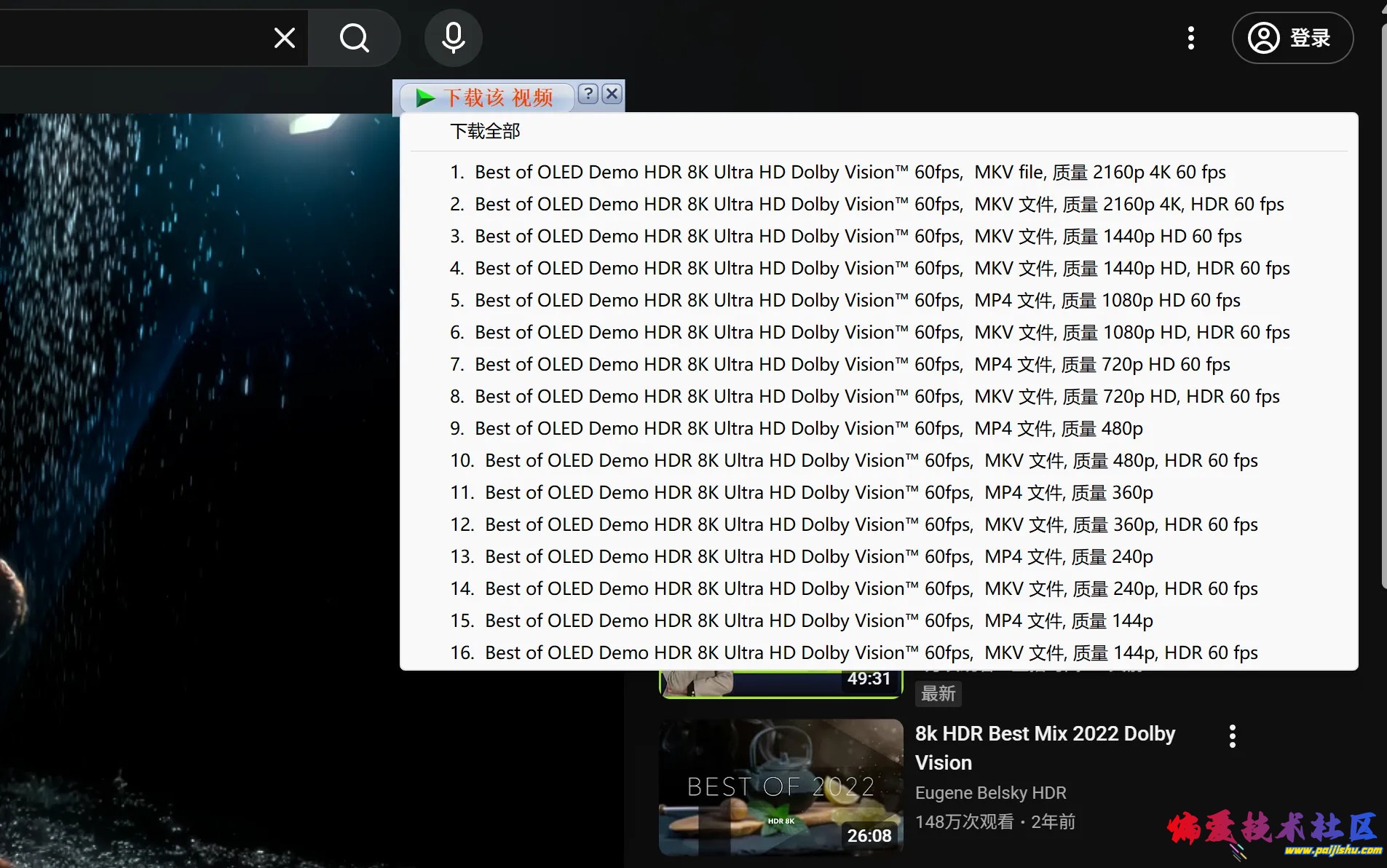The width and height of the screenshot is (1387, 868).
Task: Choose item 7, MP4 720p HD 60 fps
Action: (839, 365)
